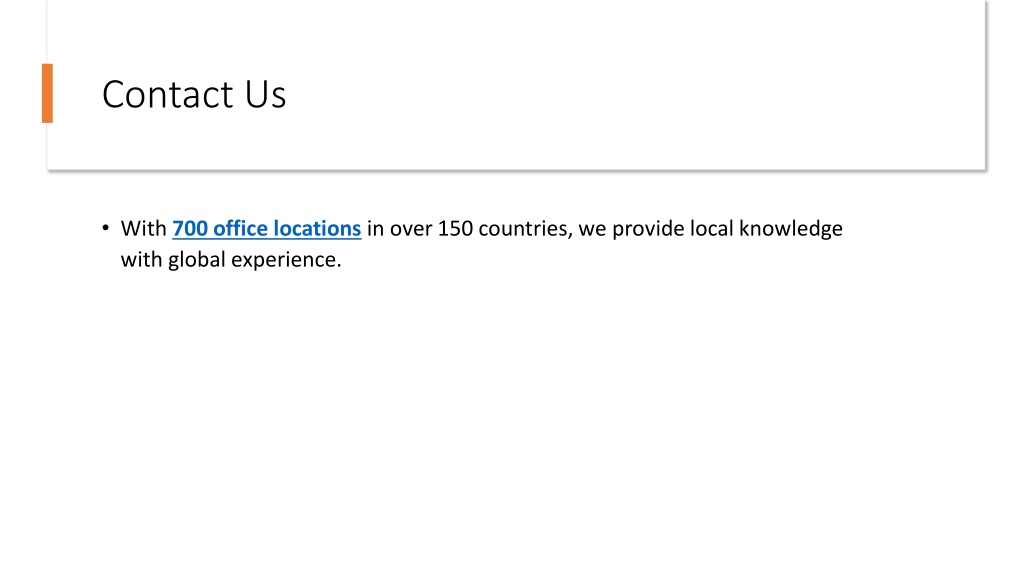
Task: Click the word countries in the sentence
Action: pos(523,229)
